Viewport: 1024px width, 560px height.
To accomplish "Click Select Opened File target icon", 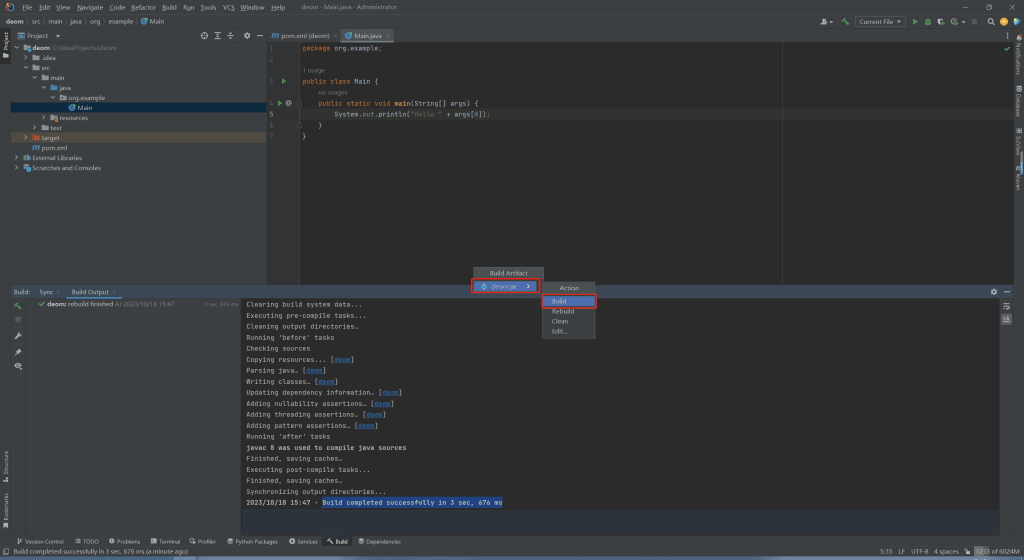I will tap(205, 35).
